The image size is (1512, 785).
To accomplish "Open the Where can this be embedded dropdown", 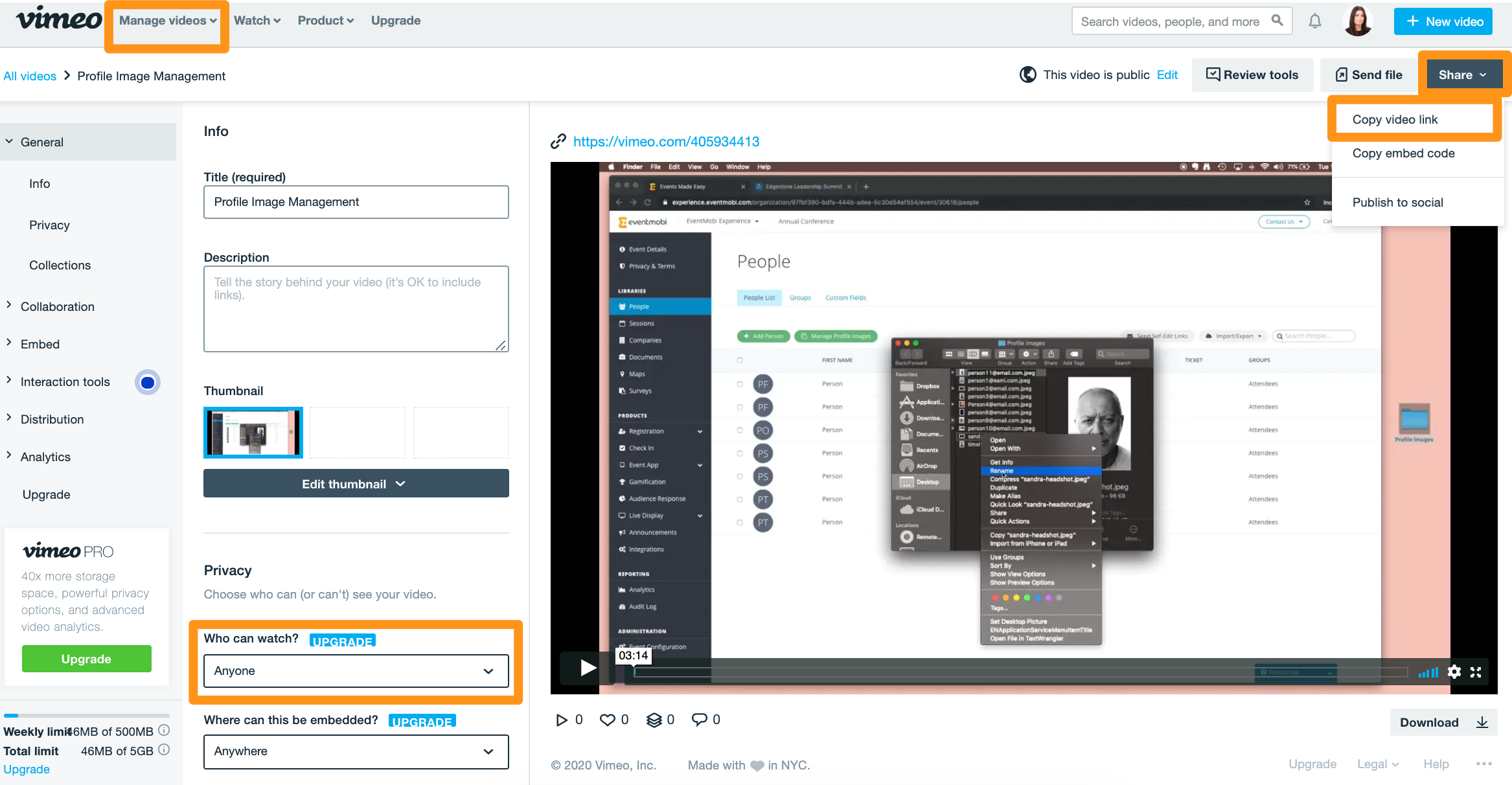I will click(x=354, y=751).
